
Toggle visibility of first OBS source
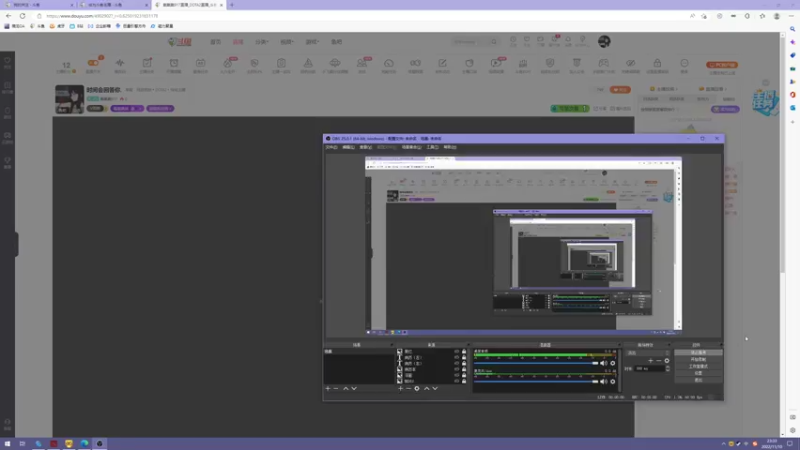(x=457, y=352)
